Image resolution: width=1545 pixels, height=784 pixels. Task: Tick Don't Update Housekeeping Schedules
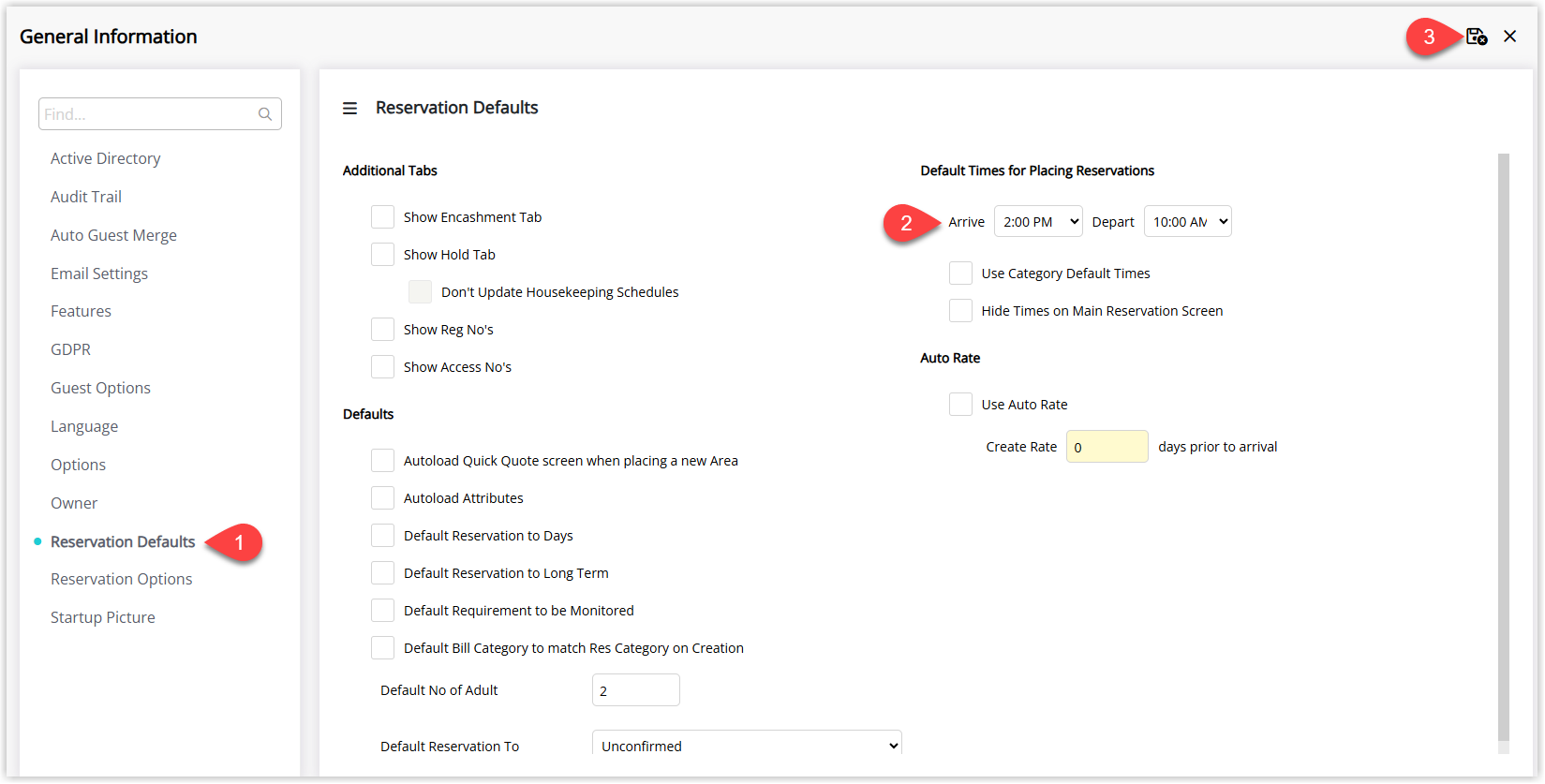[420, 292]
